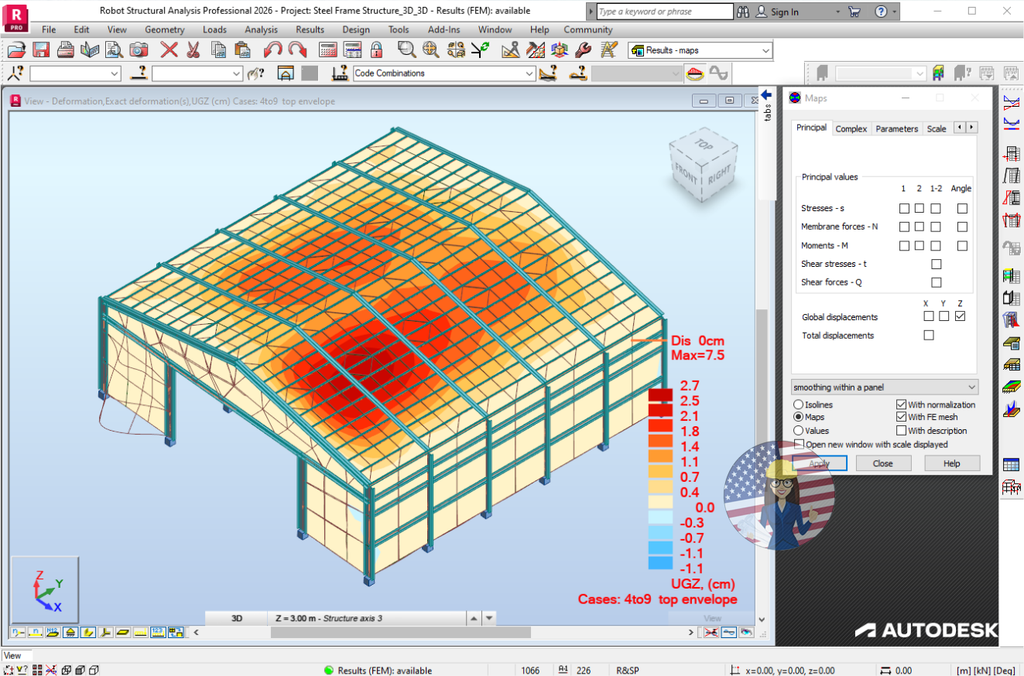Switch to the Parameters tab in Maps panel
Image resolution: width=1024 pixels, height=676 pixels.
pyautogui.click(x=896, y=128)
